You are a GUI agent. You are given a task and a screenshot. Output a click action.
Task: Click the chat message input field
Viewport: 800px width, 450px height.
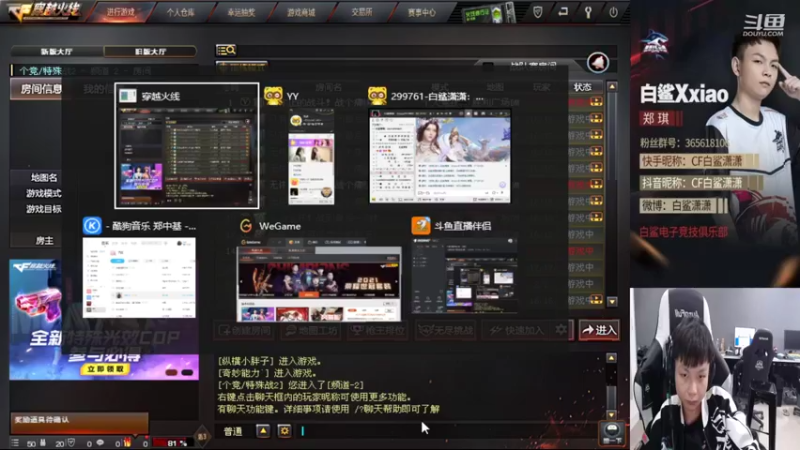tap(446, 431)
